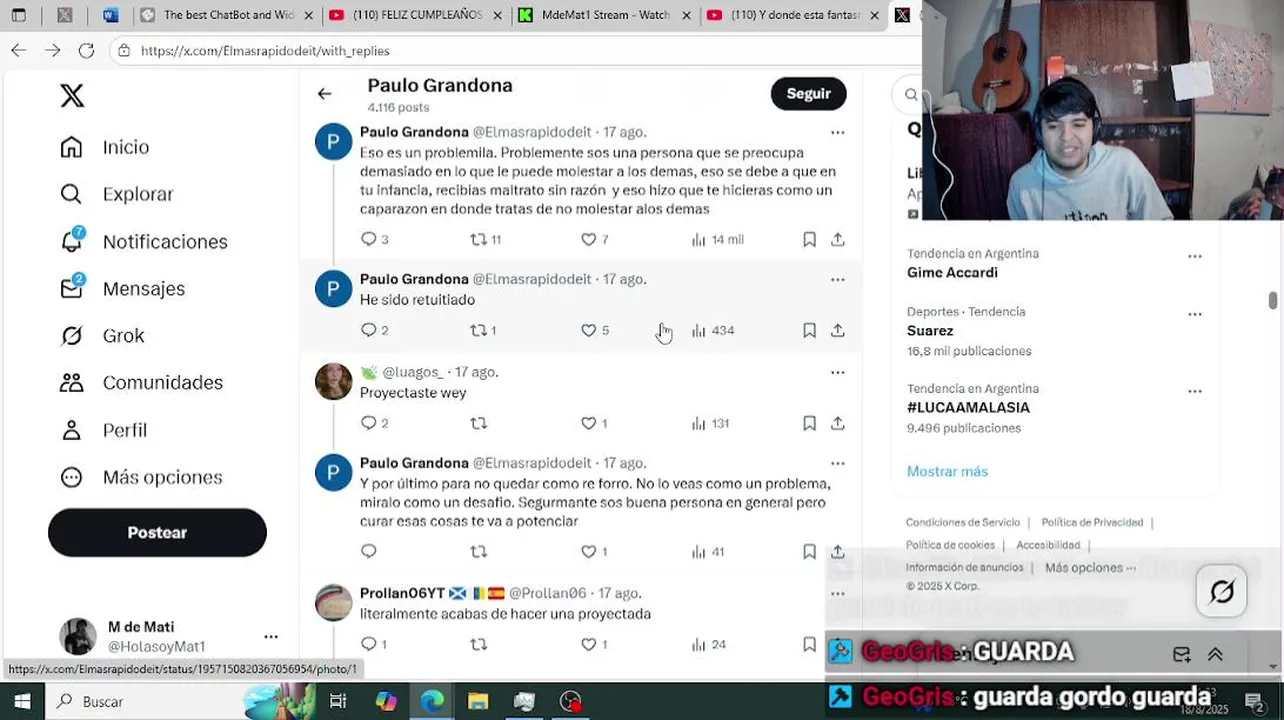The width and height of the screenshot is (1284, 720).
Task: Switch to FELIZ CUMPLEAÑOS YouTube tab
Action: (x=415, y=15)
